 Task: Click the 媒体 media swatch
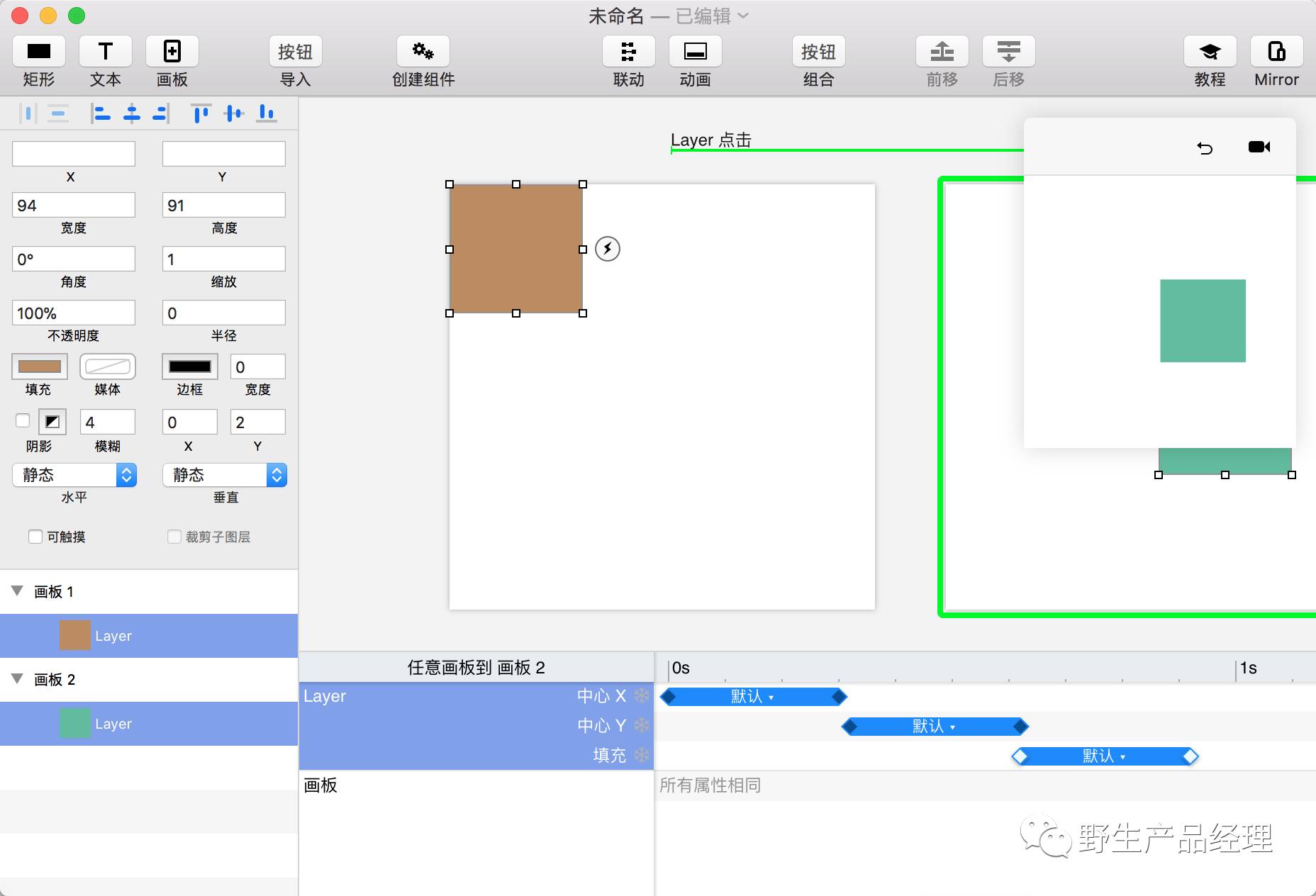pos(108,366)
